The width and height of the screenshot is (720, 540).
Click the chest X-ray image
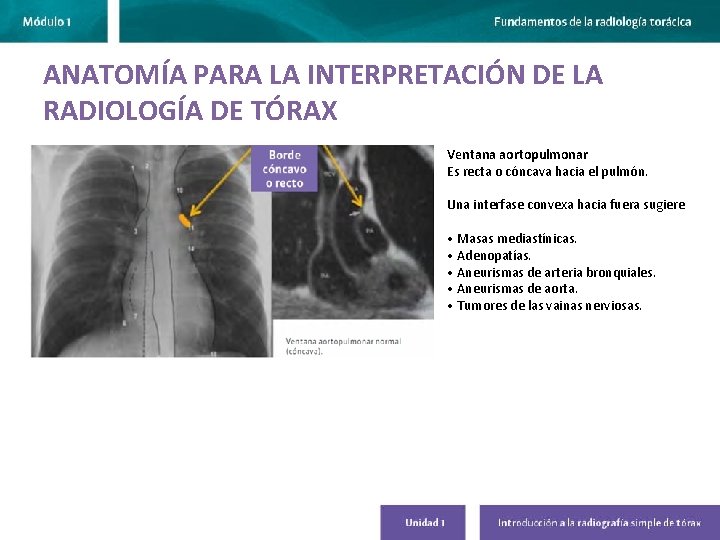[152, 251]
